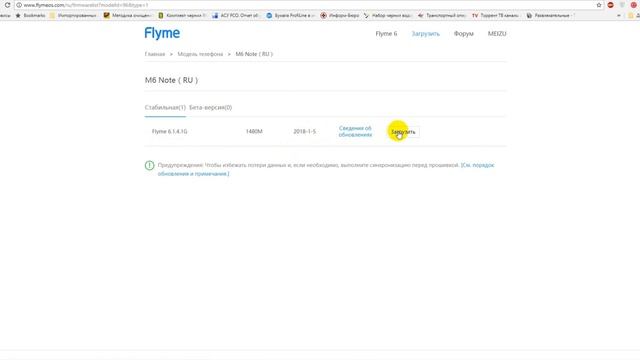This screenshot has height=360, width=640.
Task: Open 'Сведения об обновлениях' link
Action: click(355, 131)
